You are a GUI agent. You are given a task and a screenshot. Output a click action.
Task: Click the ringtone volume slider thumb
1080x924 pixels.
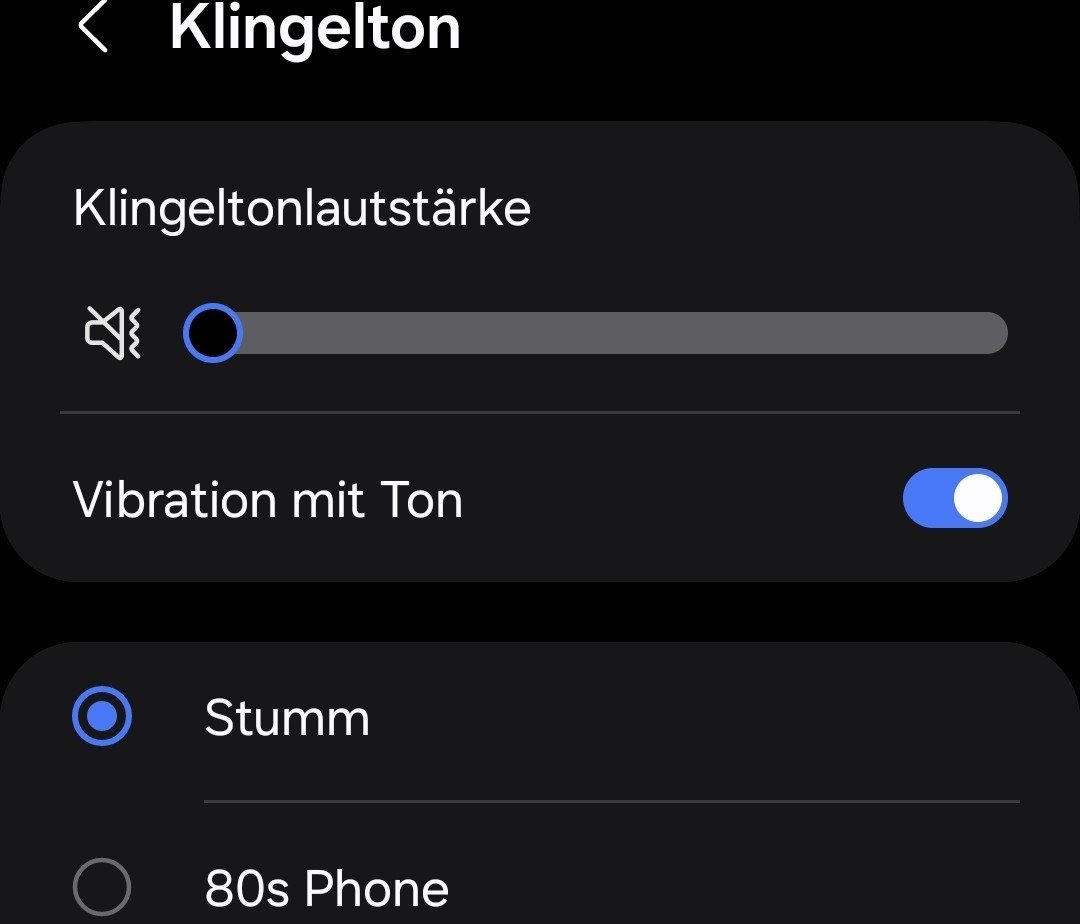point(213,333)
